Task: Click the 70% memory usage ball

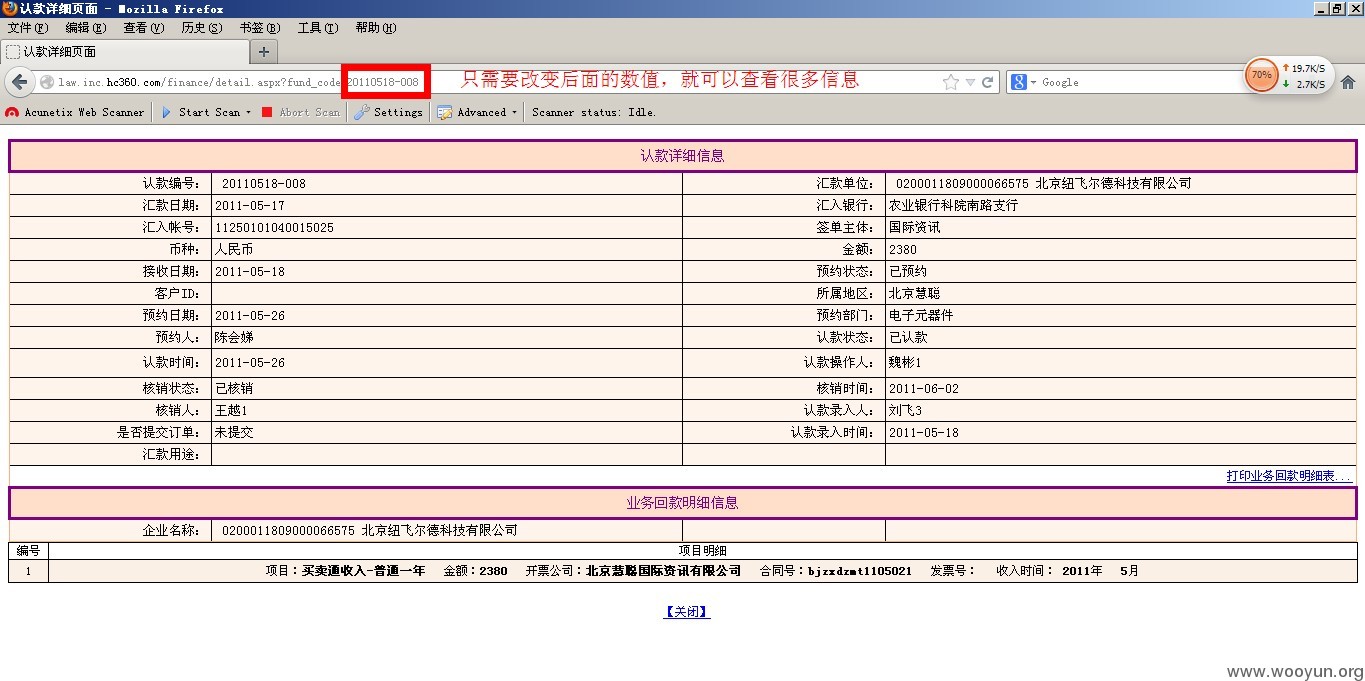Action: tap(1261, 75)
